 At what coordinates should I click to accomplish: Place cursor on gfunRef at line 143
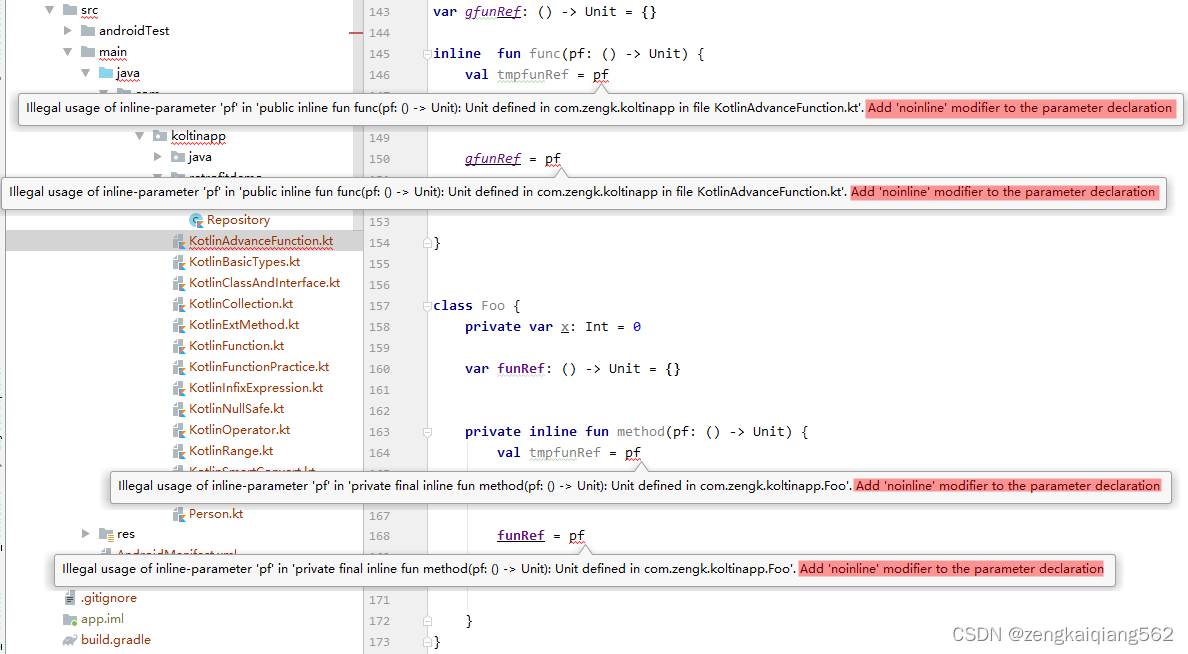click(493, 12)
